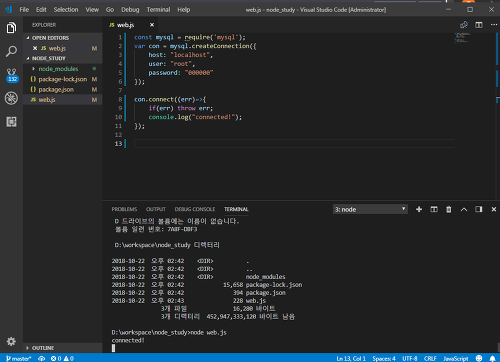Change indentation via Spaces: 4
Viewport: 500px width, 362px height.
click(x=384, y=358)
